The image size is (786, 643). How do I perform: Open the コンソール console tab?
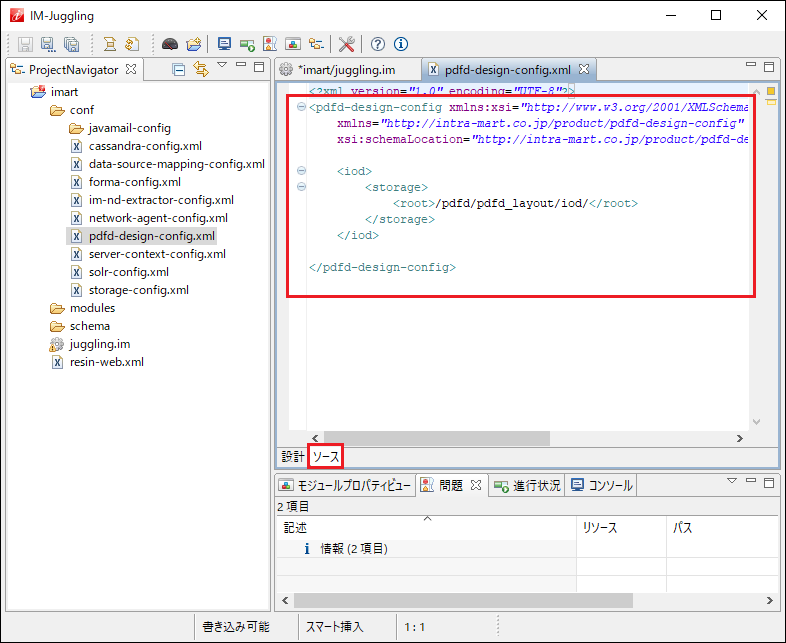click(609, 486)
